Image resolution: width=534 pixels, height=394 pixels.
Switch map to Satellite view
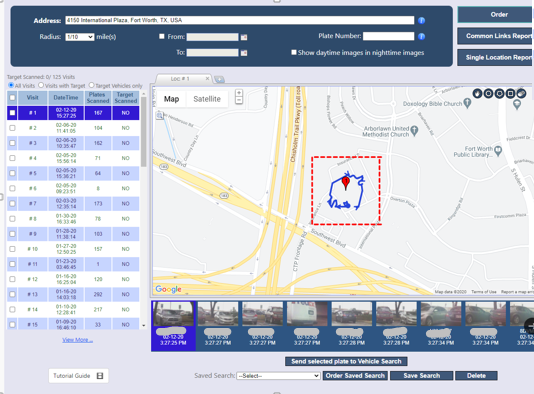click(207, 99)
